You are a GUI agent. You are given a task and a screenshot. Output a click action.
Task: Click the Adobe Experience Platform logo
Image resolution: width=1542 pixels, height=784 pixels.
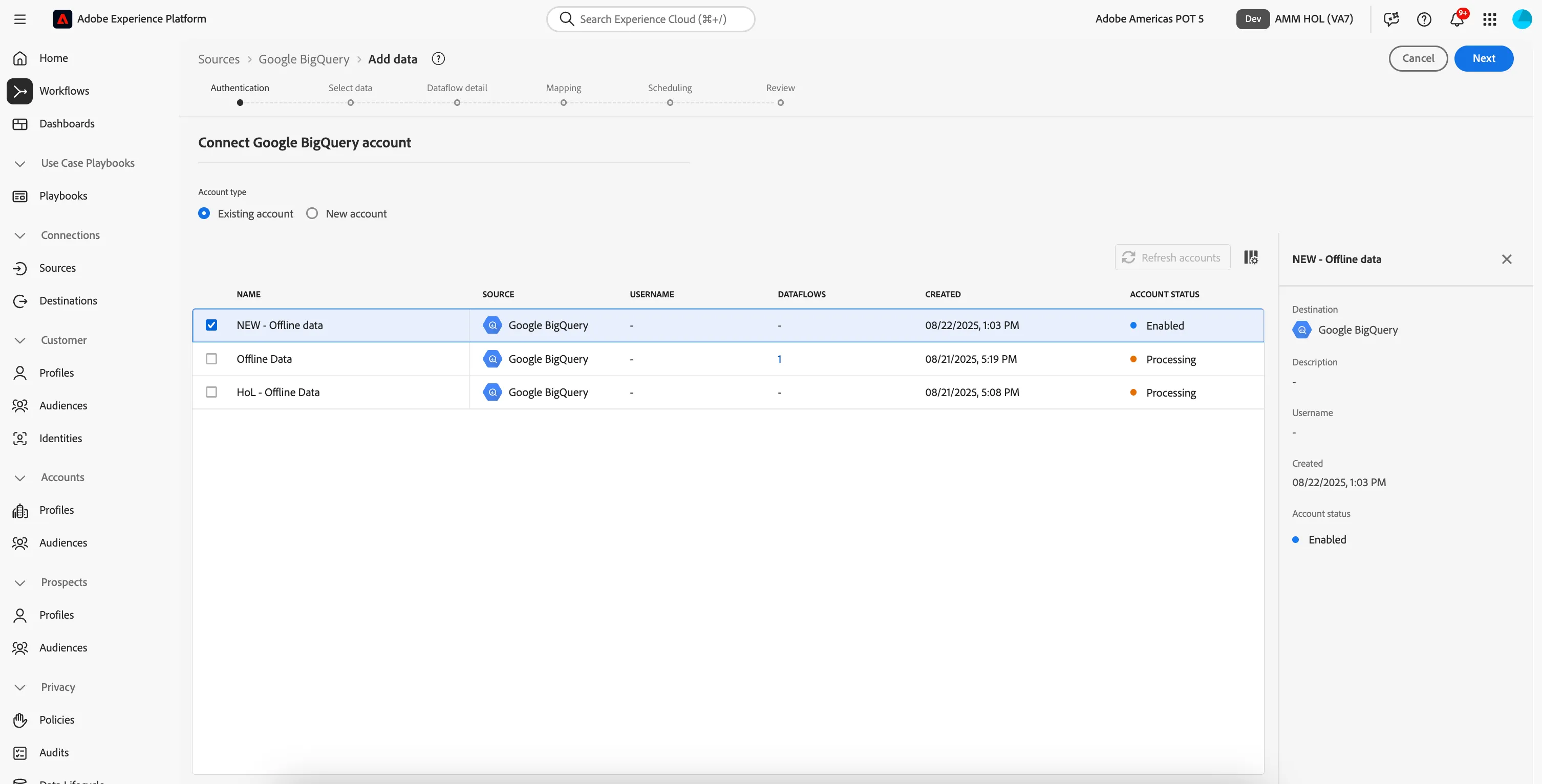62,19
